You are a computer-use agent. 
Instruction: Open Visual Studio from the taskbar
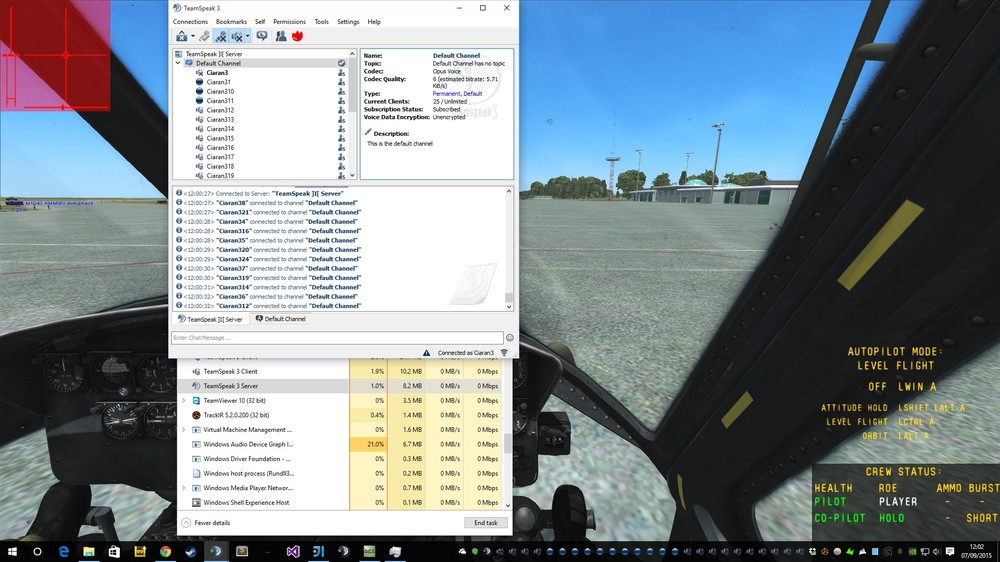pyautogui.click(x=293, y=551)
